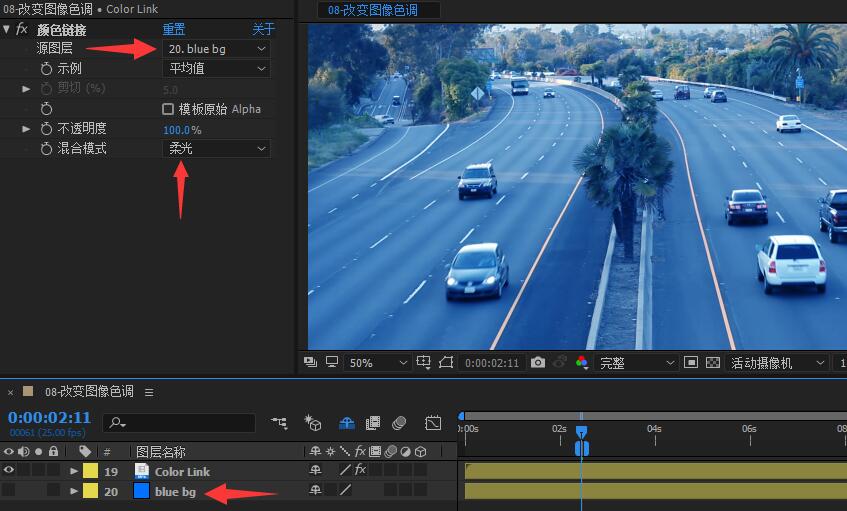Select the 08-改变图像色调 timeline tab

89,391
